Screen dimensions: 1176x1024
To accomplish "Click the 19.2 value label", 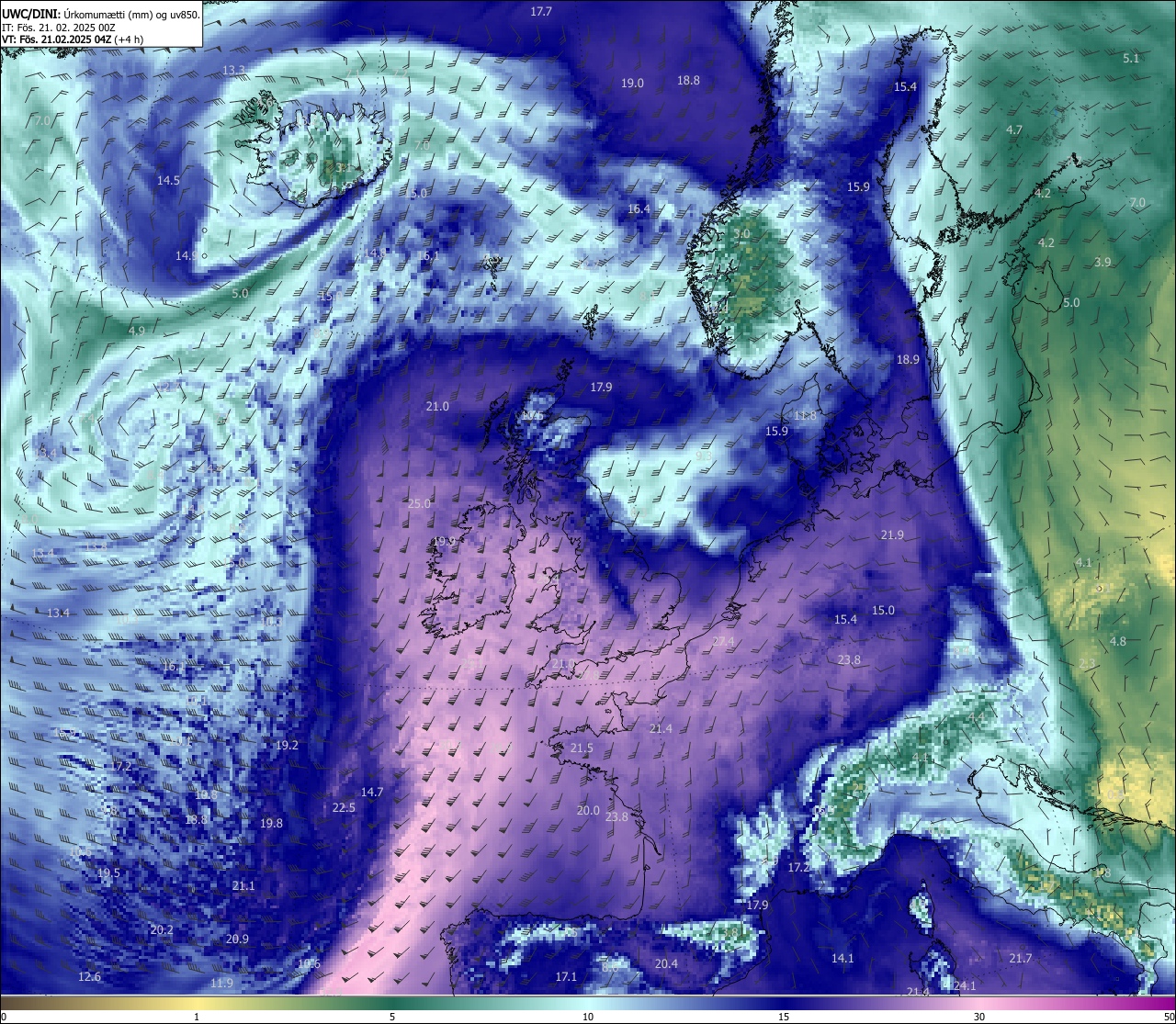I will coord(287,746).
